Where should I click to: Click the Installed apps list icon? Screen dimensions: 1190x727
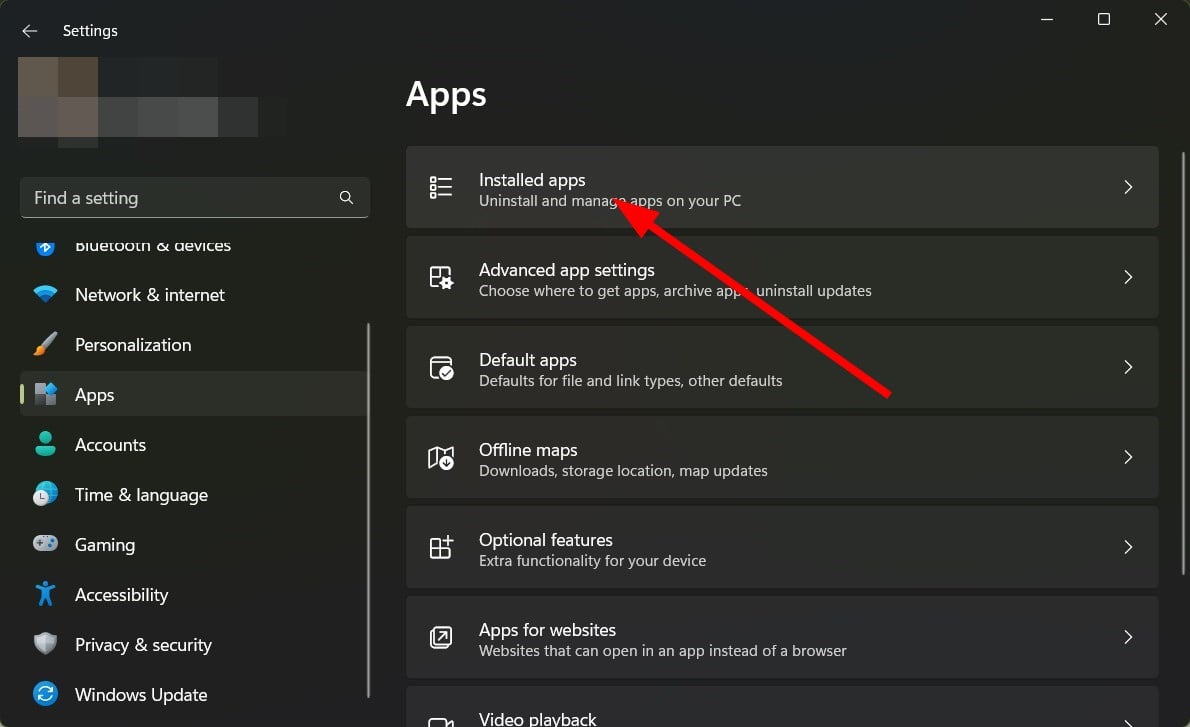point(440,187)
